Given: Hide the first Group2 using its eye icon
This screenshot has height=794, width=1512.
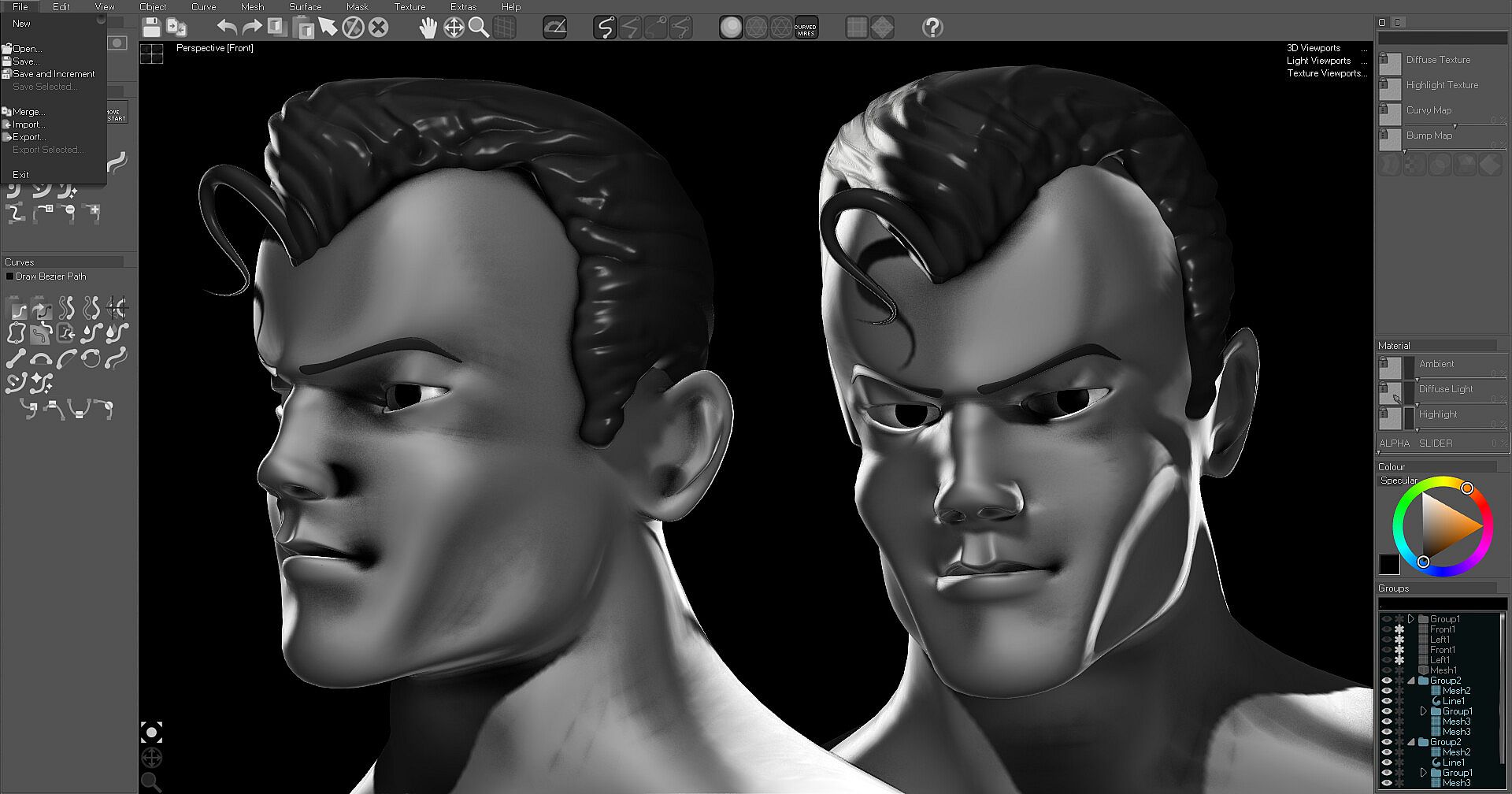Looking at the screenshot, I should coord(1387,681).
